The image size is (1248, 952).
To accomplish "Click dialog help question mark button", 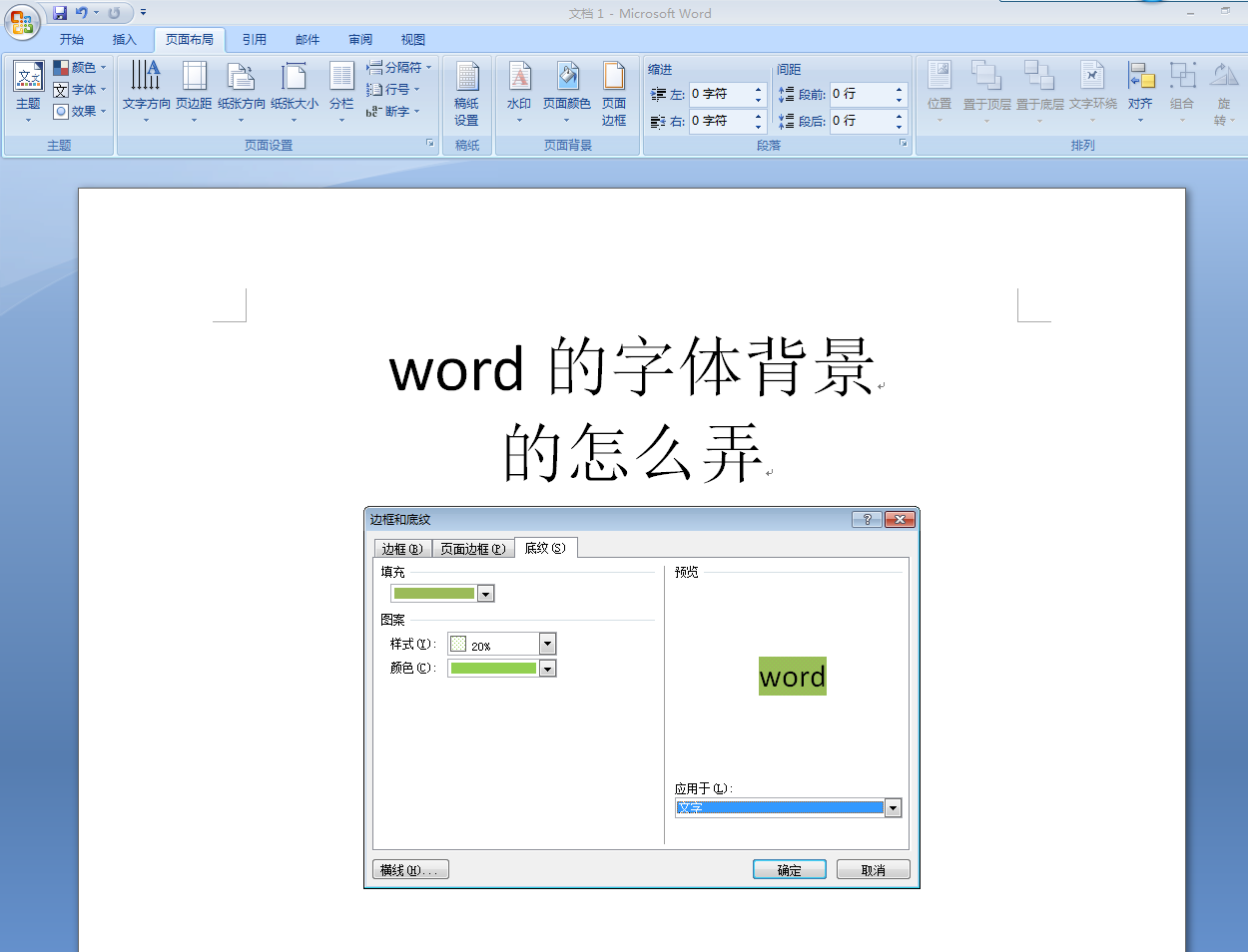I will 867,519.
